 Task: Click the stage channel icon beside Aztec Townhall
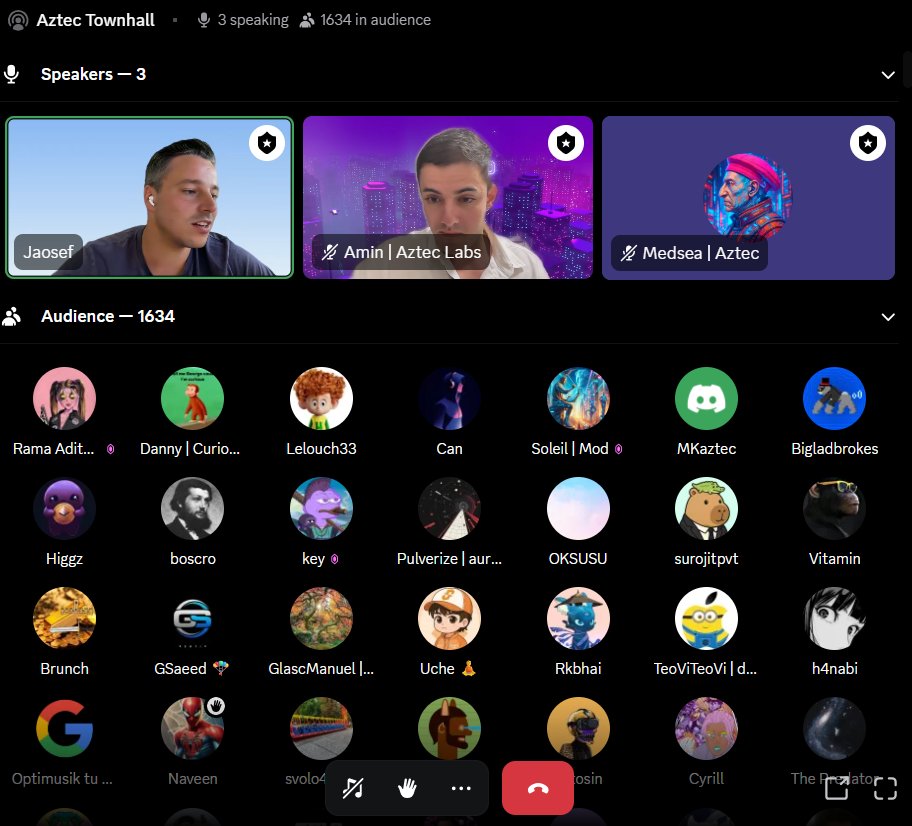tap(18, 20)
